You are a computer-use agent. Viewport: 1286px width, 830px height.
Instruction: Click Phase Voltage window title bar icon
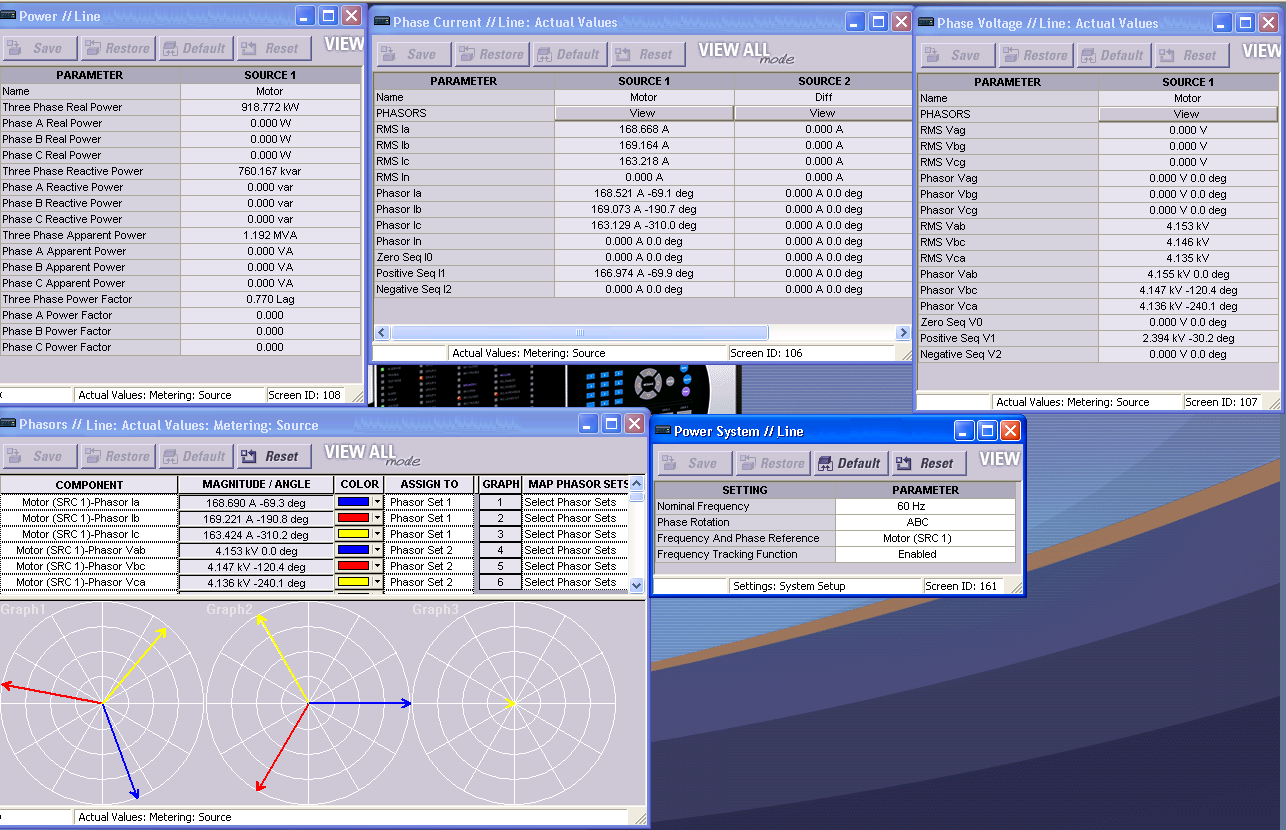(925, 23)
